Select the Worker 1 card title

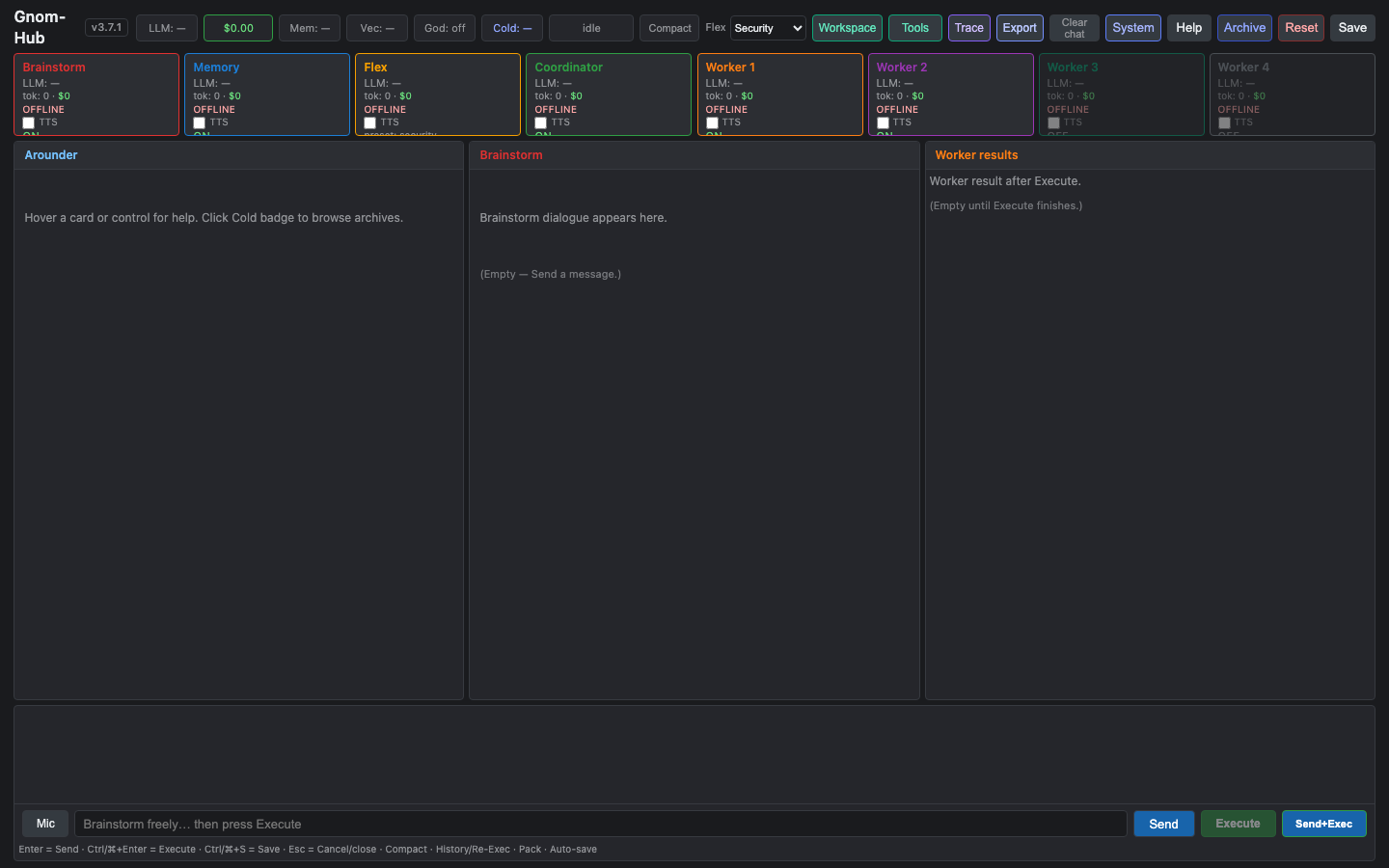coord(730,68)
